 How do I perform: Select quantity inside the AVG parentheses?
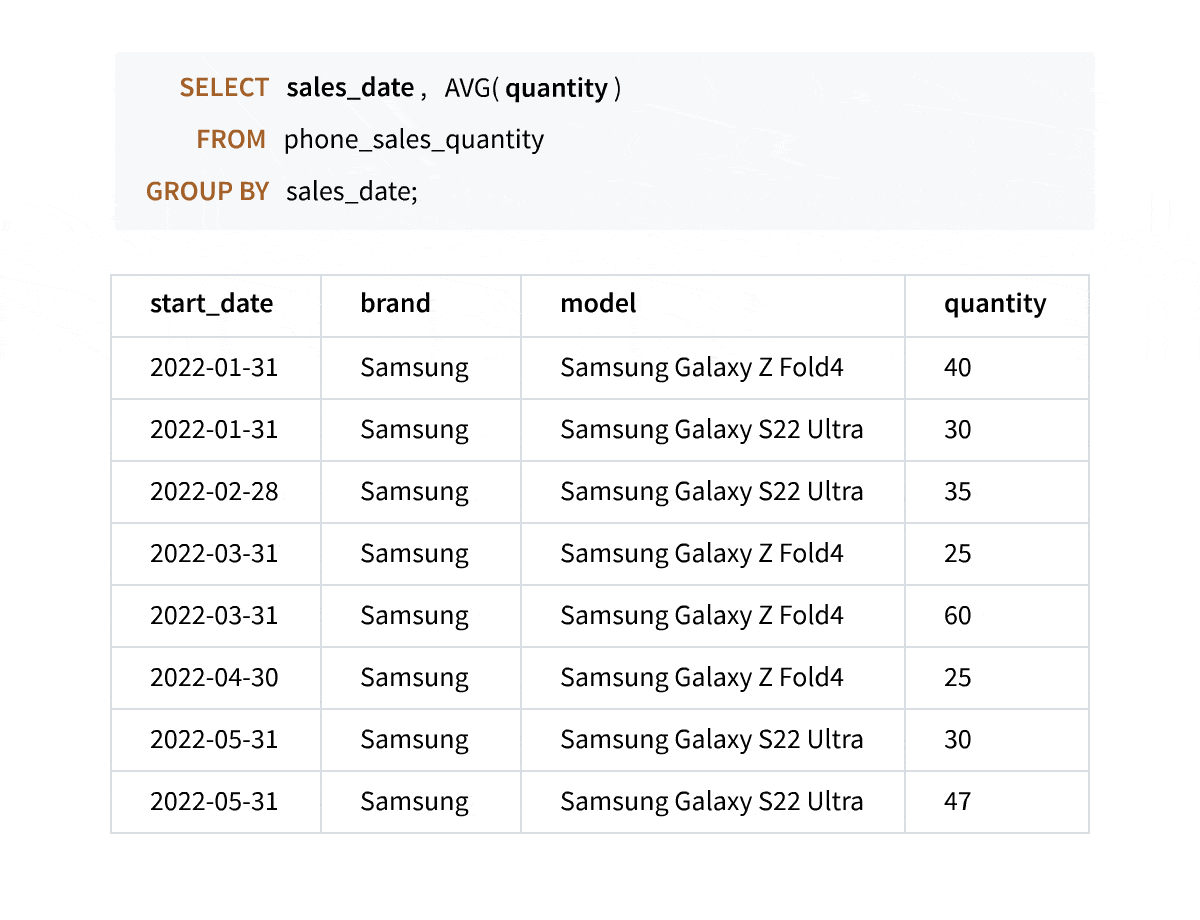tap(556, 88)
